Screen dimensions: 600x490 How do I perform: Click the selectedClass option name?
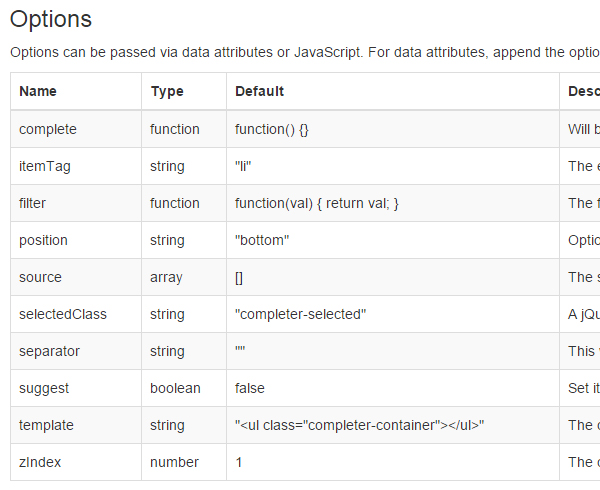click(63, 314)
